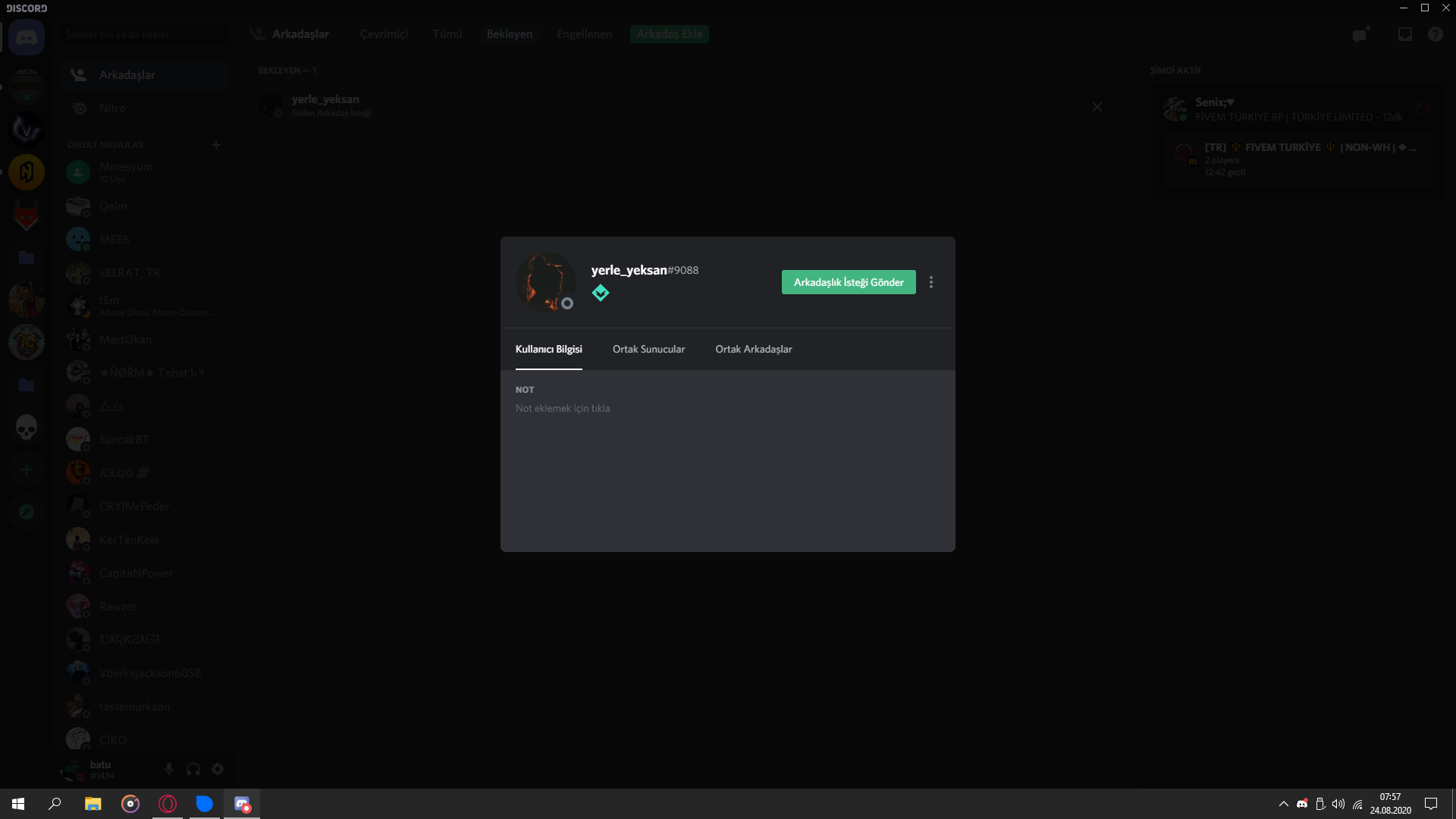This screenshot has height=819, width=1456.
Task: Expand the second blue server folder
Action: 27,384
